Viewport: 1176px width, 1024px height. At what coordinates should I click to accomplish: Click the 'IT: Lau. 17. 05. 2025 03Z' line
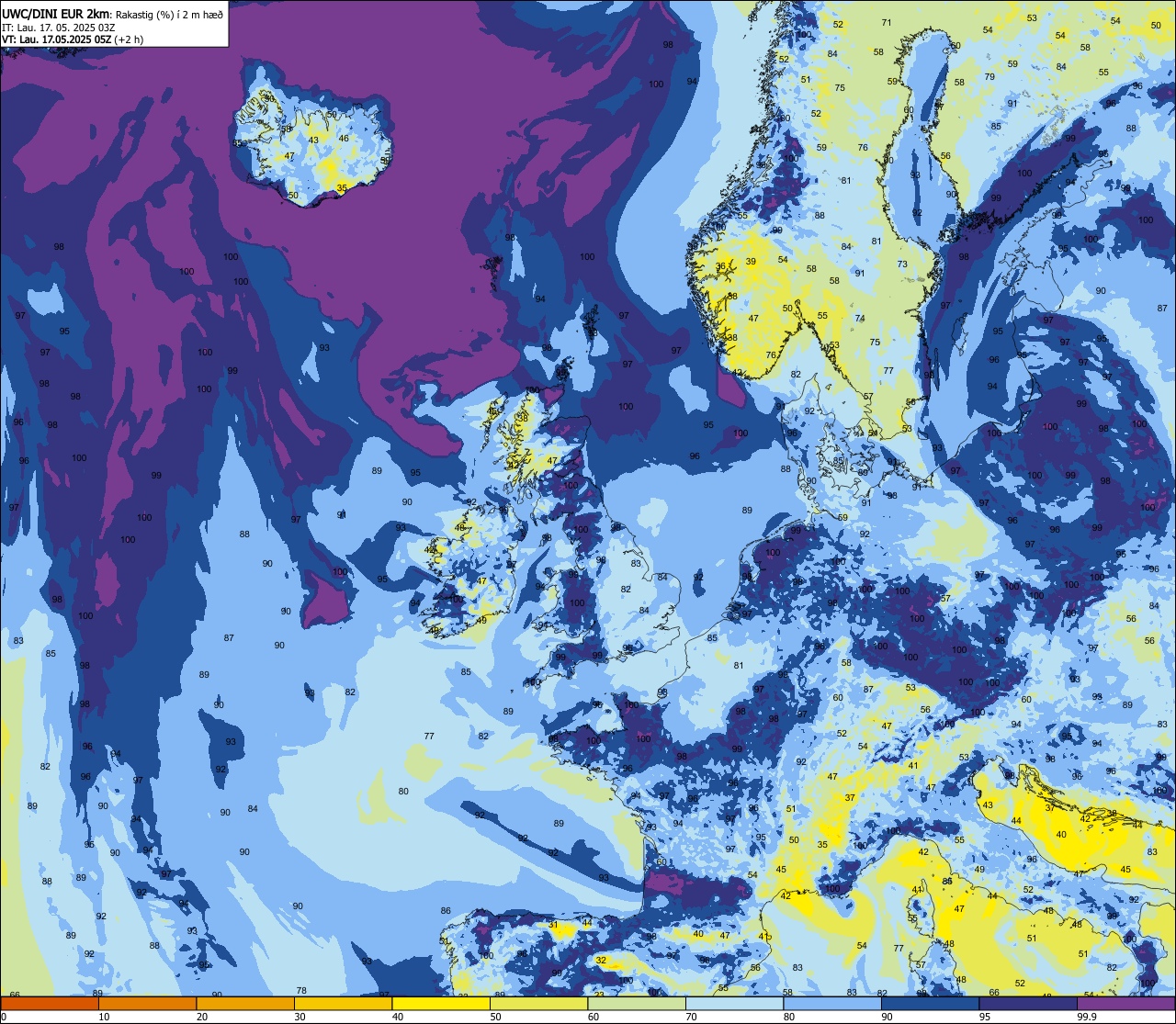tap(59, 28)
